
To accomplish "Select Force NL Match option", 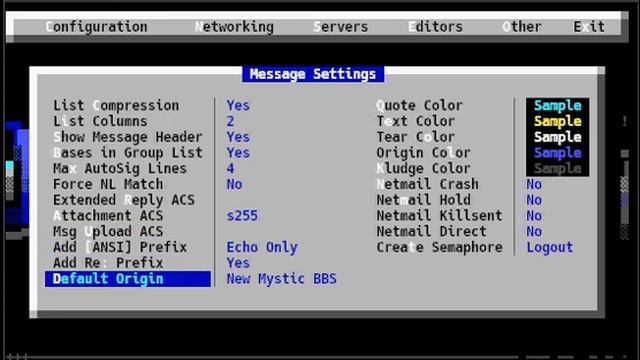I will click(108, 184).
